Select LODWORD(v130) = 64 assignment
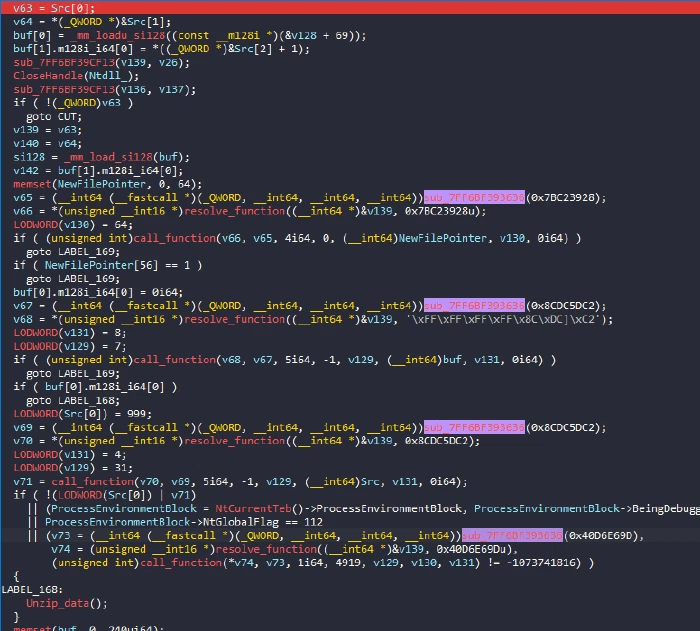Screen dimensions: 700x631 (73, 225)
